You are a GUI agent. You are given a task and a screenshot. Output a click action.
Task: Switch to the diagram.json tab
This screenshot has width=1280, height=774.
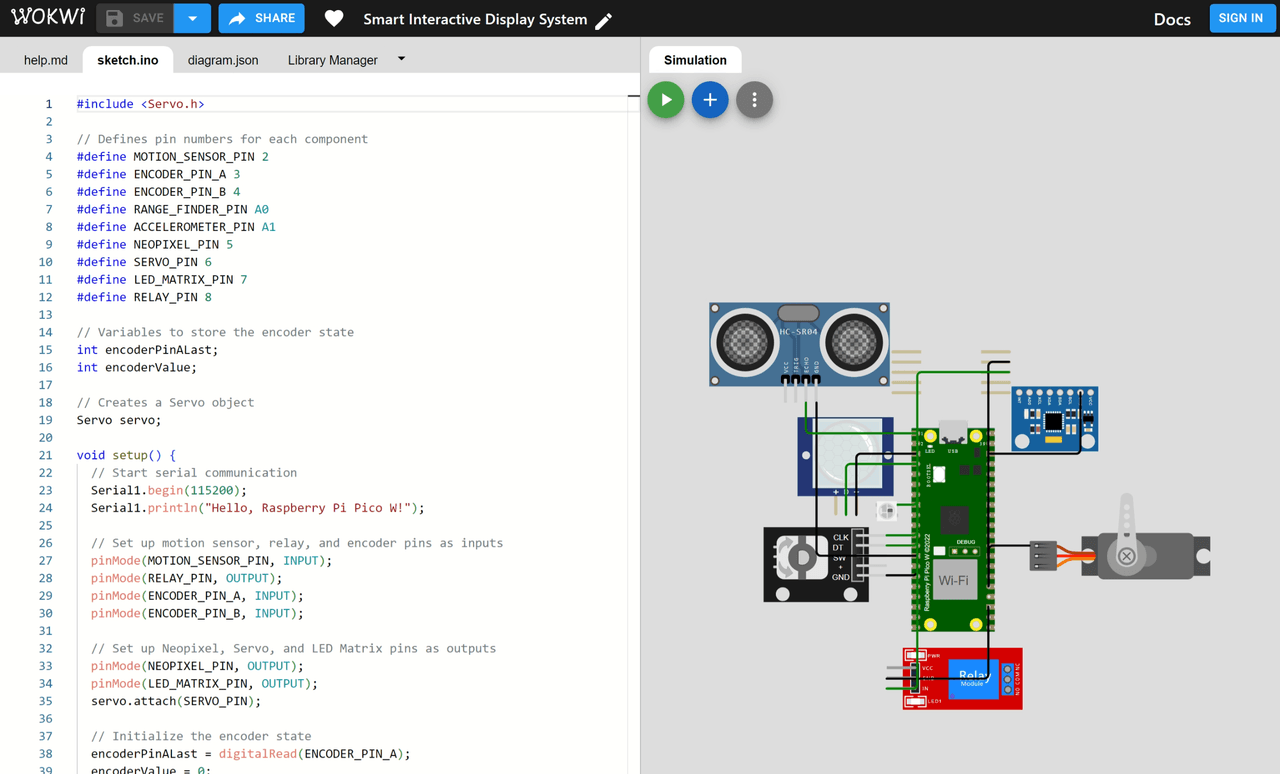(x=223, y=60)
